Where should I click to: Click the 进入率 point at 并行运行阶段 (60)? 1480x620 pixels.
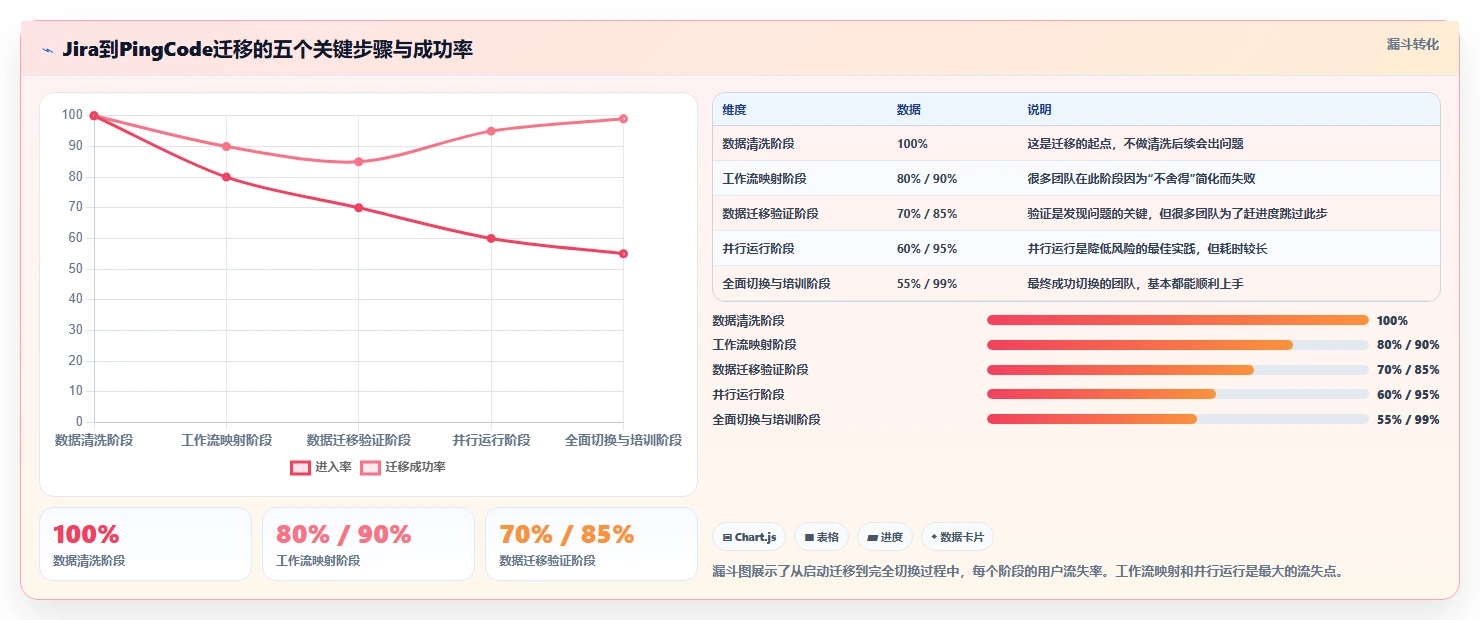click(x=491, y=238)
